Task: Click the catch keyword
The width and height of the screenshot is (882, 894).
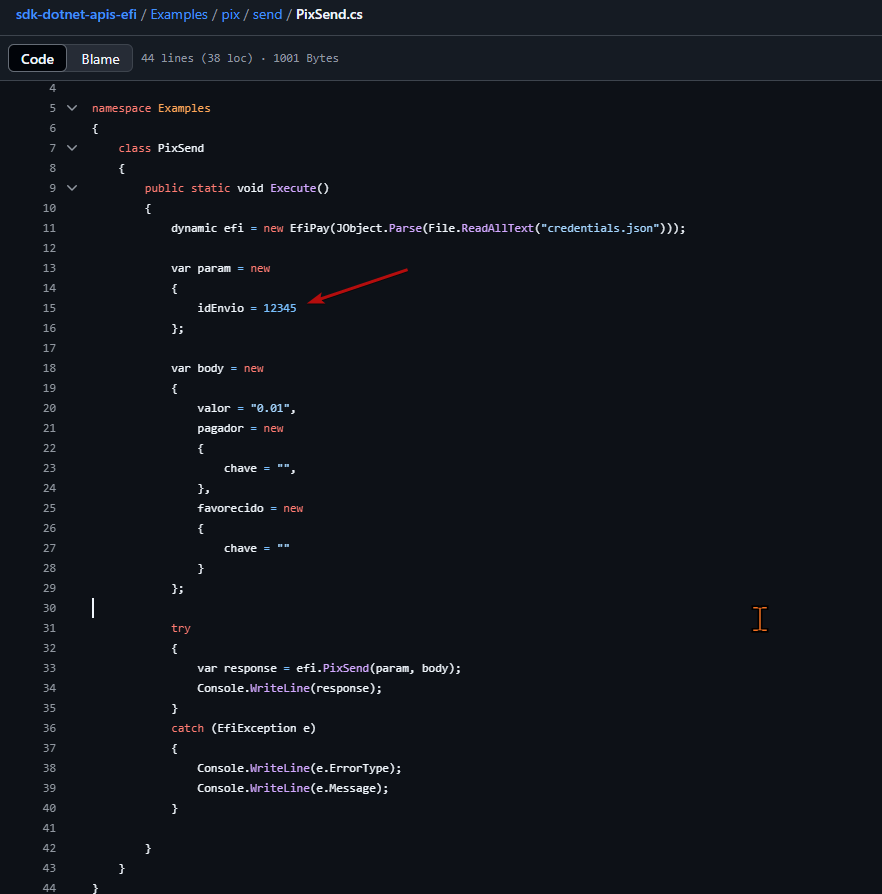Action: click(188, 728)
